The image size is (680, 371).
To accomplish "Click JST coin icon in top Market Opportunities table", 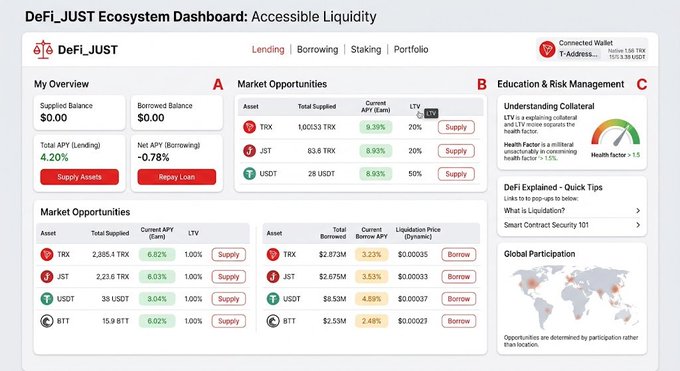I will (x=249, y=151).
